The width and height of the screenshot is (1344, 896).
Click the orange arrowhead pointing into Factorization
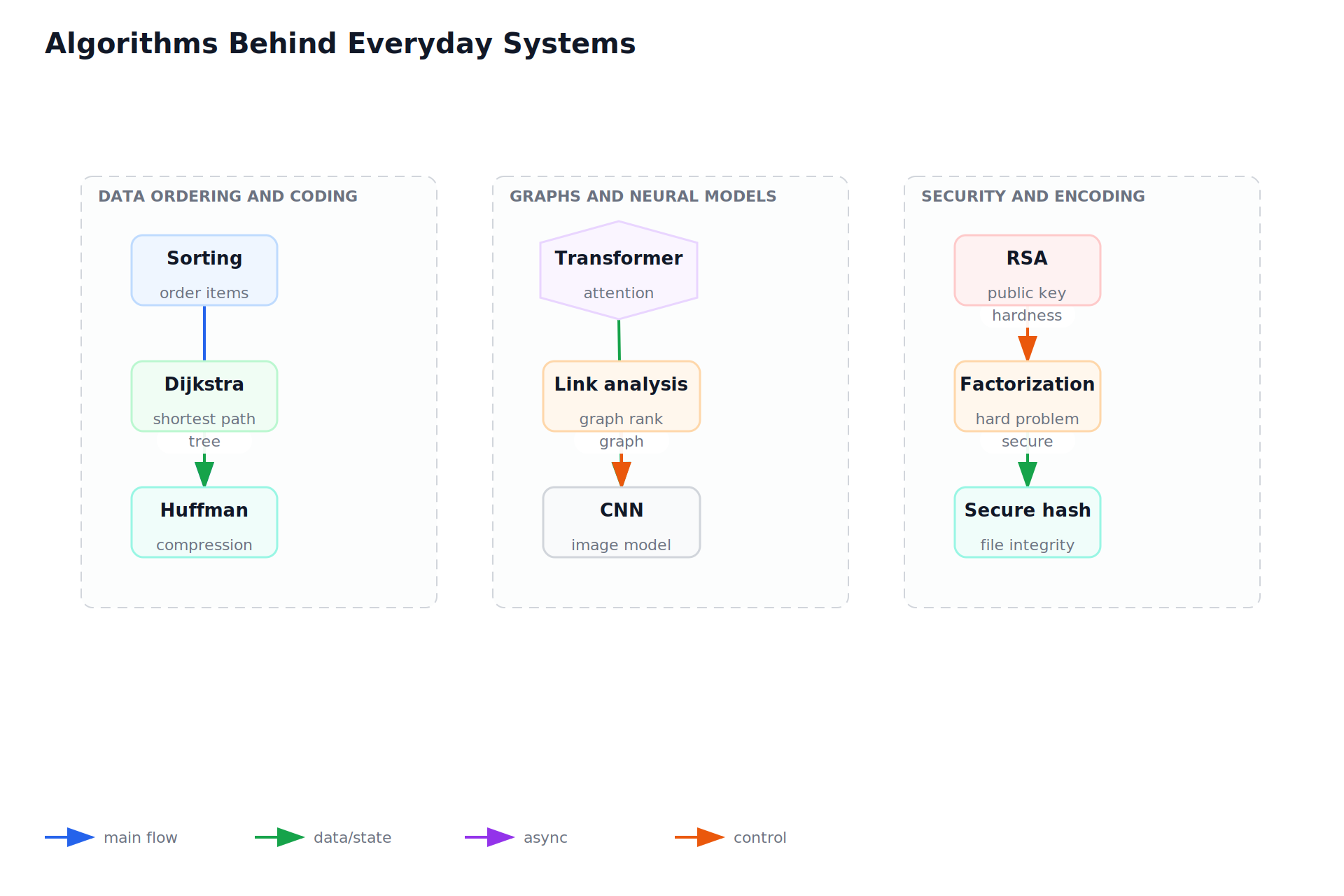1028,348
